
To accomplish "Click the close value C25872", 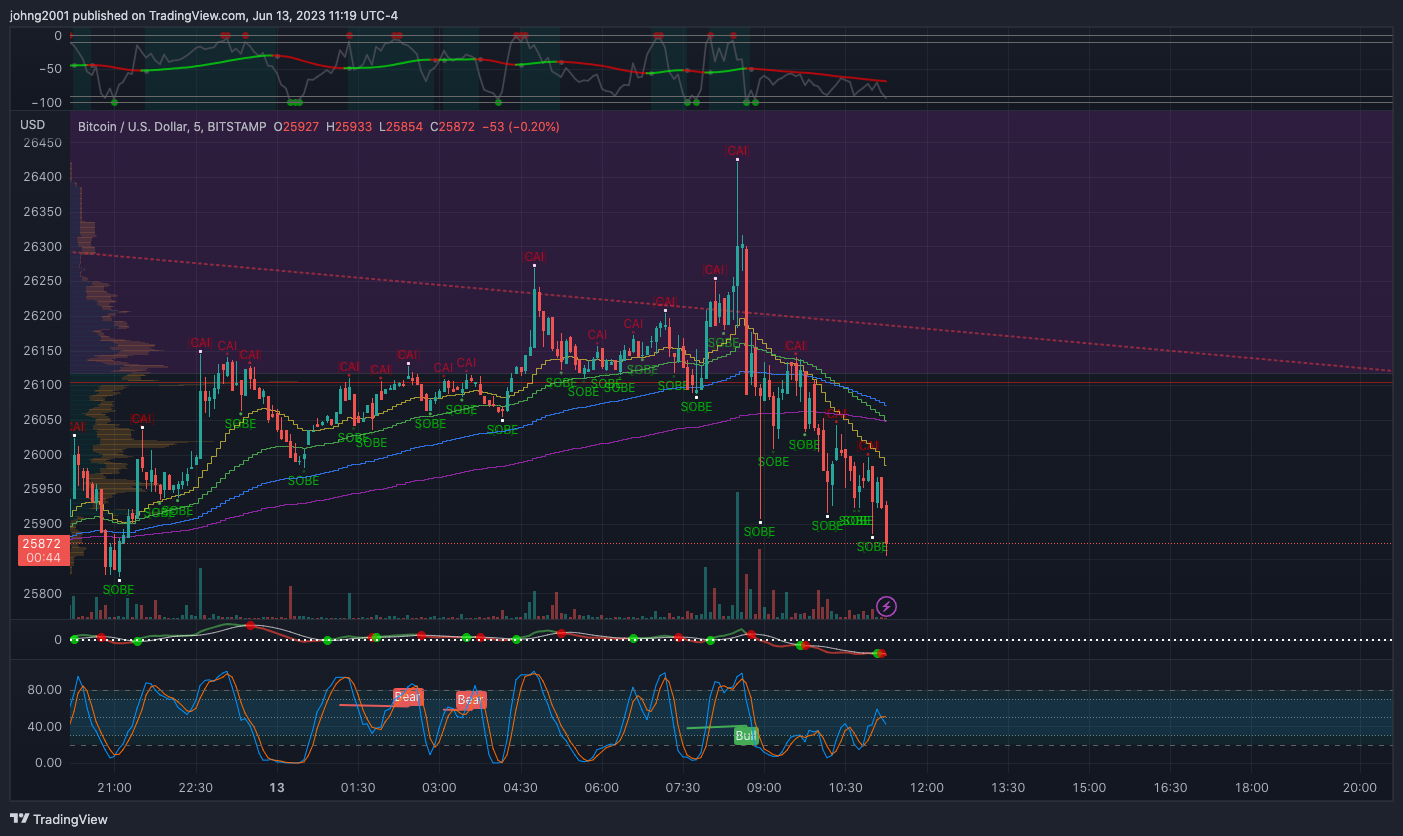I will pos(455,127).
